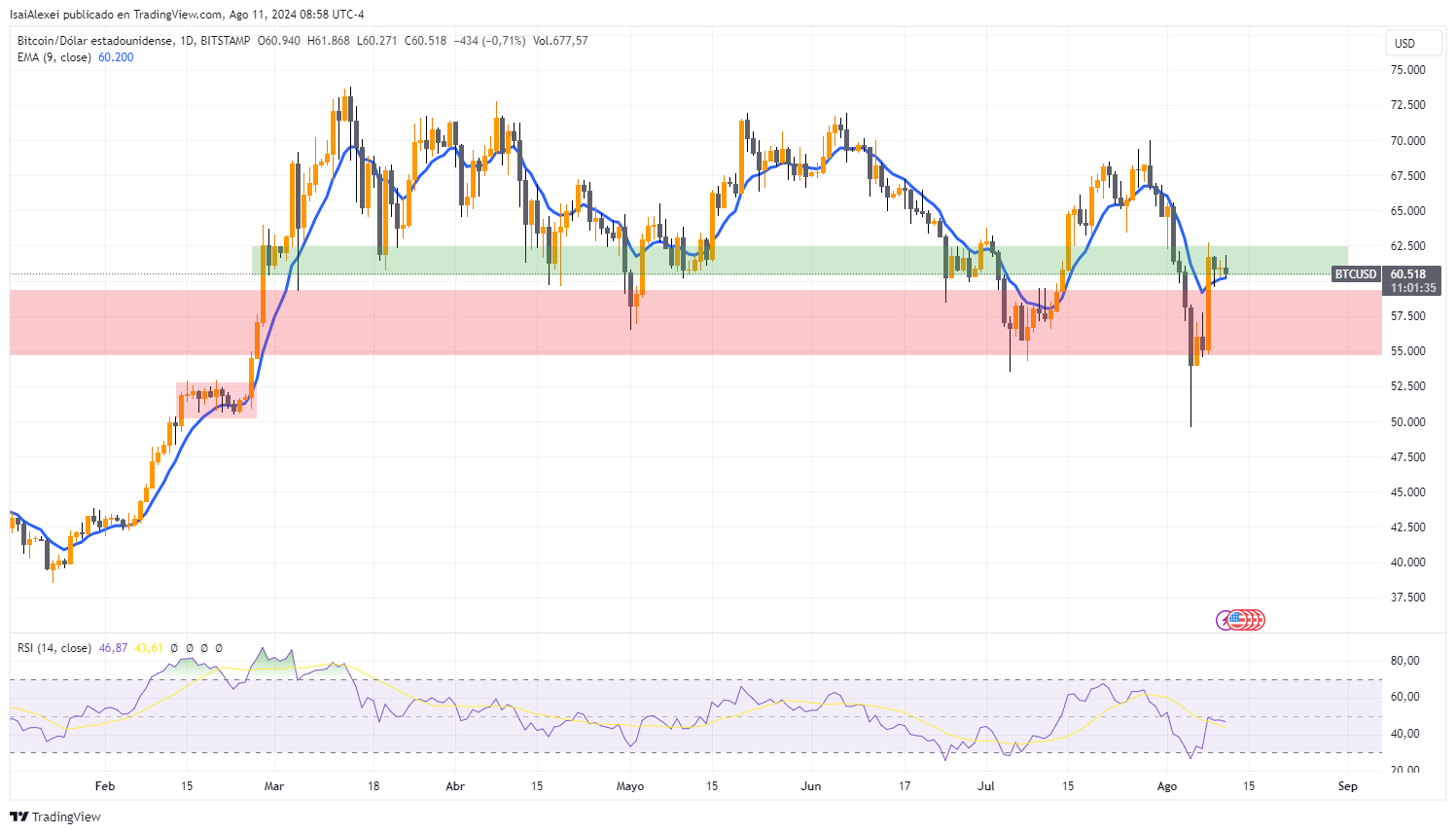Click the Ago date axis label

(1167, 786)
